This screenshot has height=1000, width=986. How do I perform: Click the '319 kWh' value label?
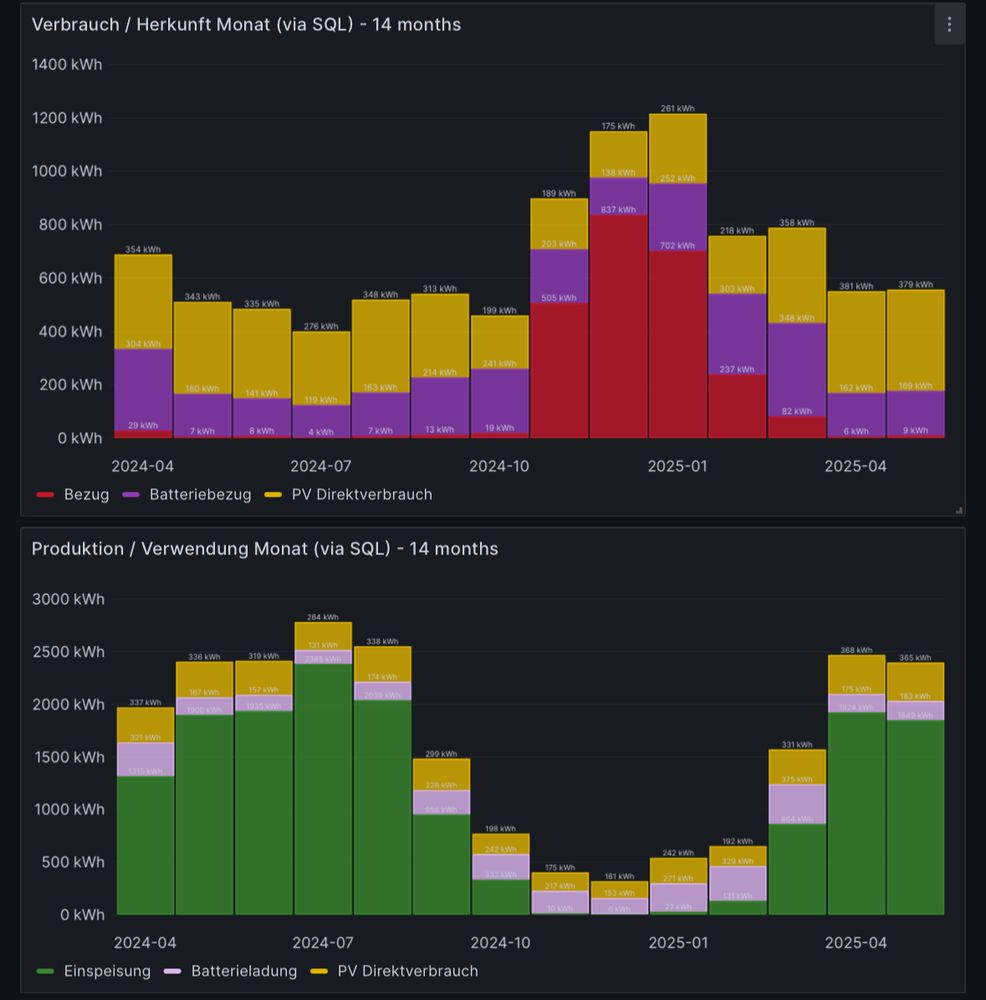click(x=263, y=656)
